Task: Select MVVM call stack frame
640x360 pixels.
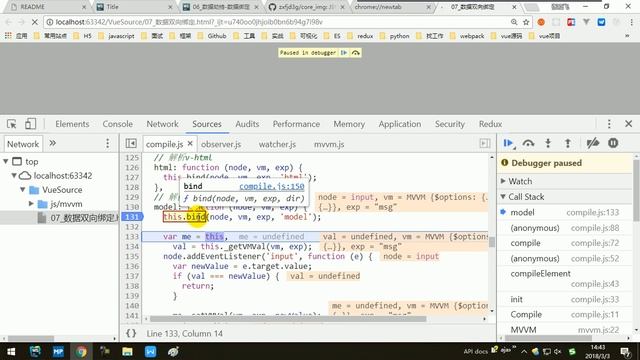Action: click(x=564, y=329)
